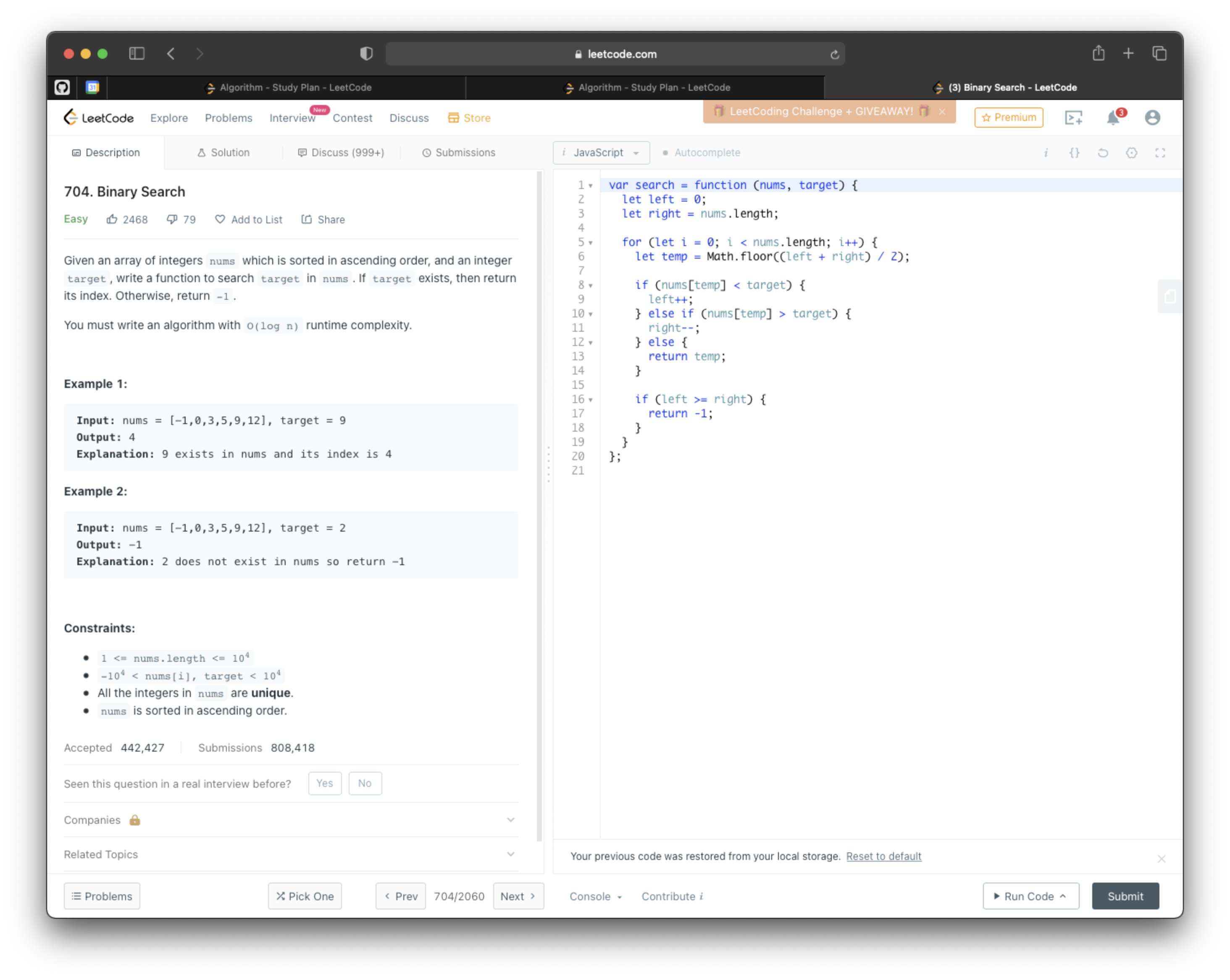Enter fullscreen editor mode
Screen dimensions: 1230x980
click(x=1160, y=153)
